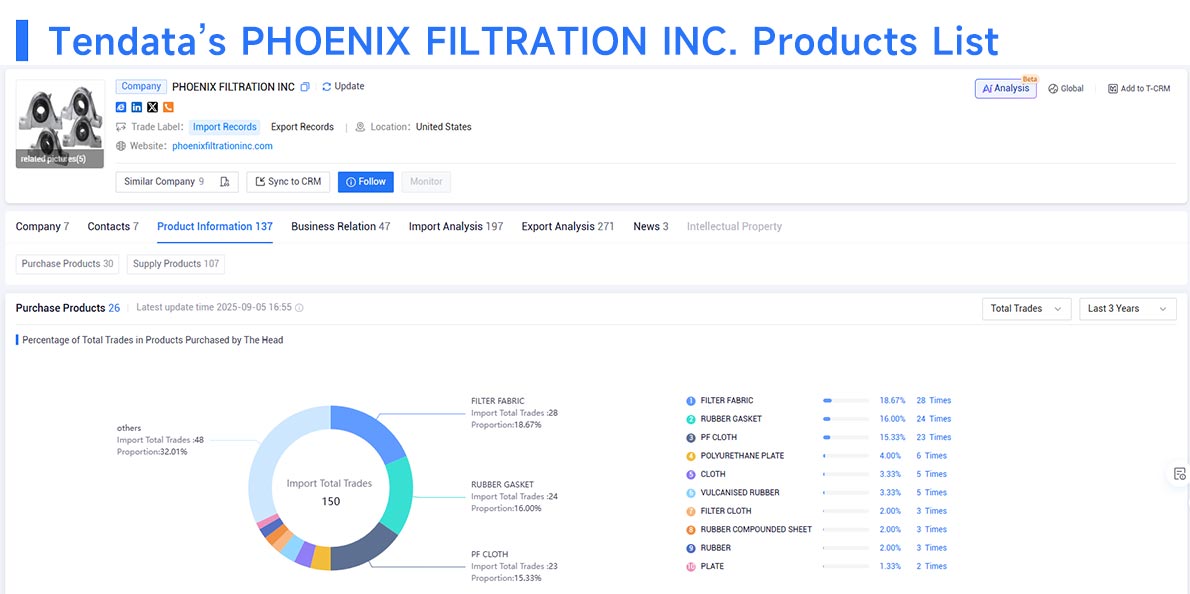Switch to Supply Products 107 filter
Image resolution: width=1190 pixels, height=594 pixels.
click(x=176, y=264)
